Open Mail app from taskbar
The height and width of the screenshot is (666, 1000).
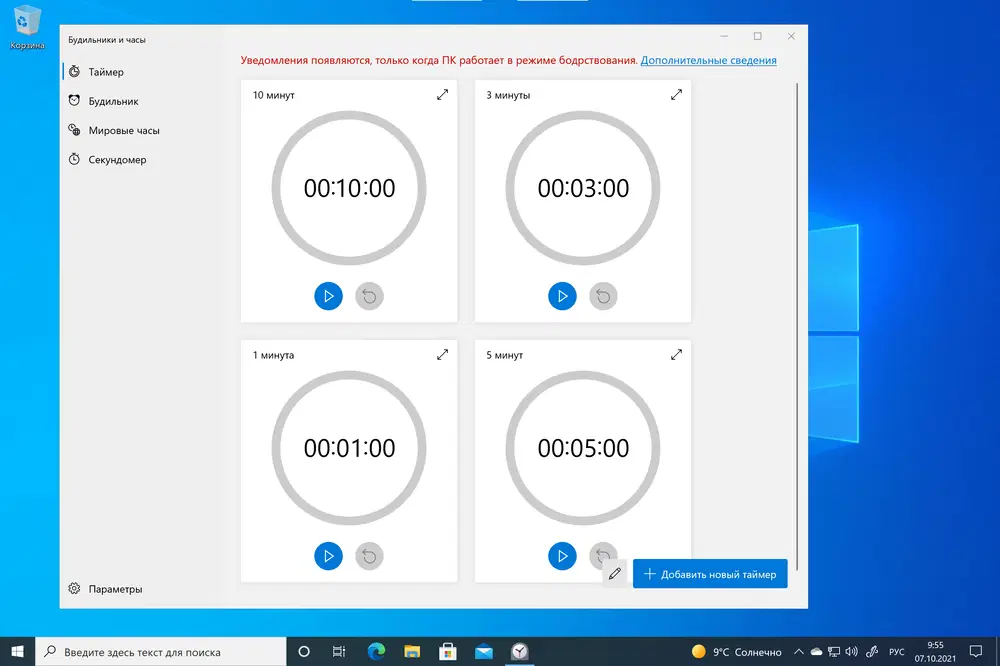pos(484,651)
